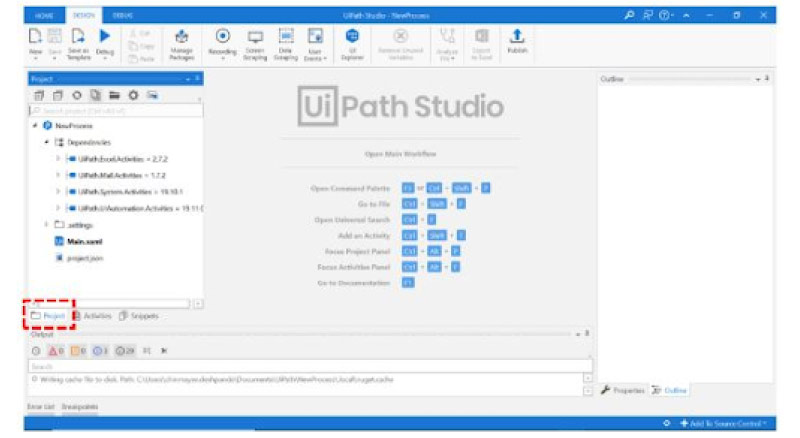The height and width of the screenshot is (438, 800).
Task: Click the Search project input field
Action: pos(116,110)
